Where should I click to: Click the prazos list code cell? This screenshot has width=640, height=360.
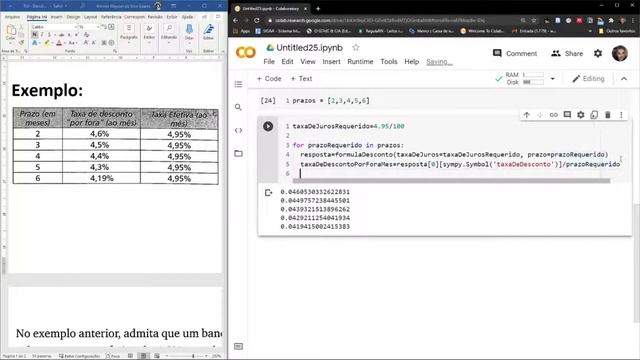point(445,100)
